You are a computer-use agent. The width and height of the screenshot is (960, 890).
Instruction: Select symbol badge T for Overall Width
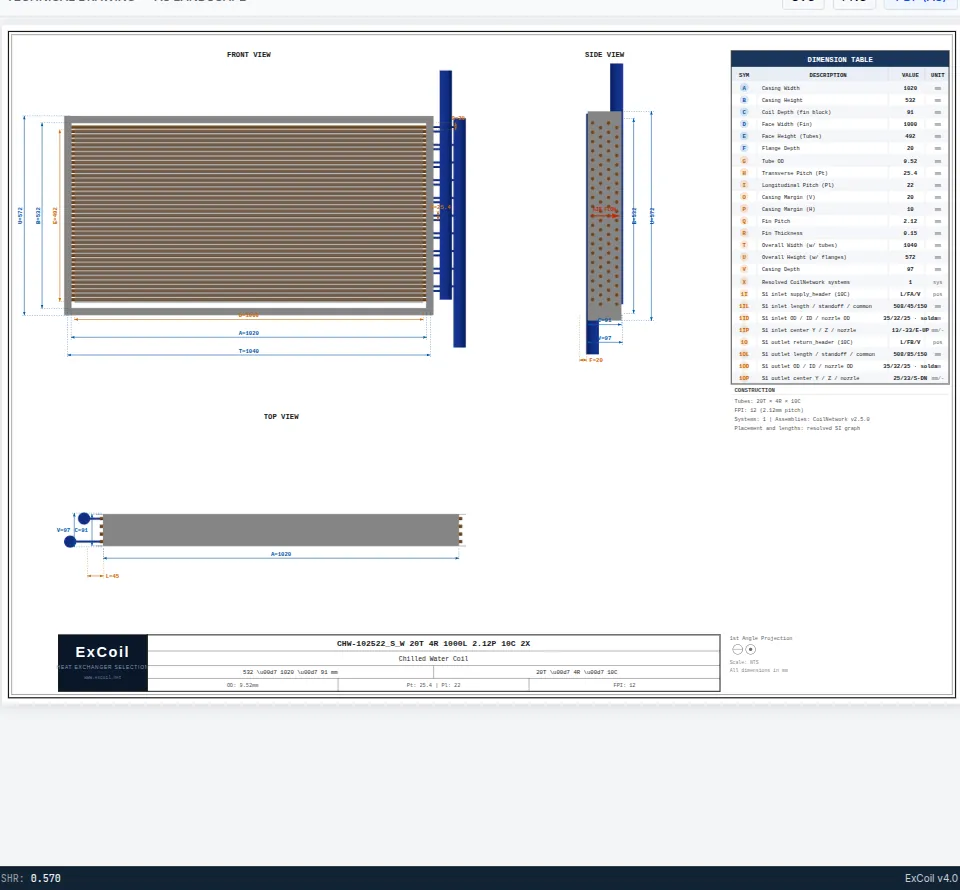pyautogui.click(x=744, y=245)
